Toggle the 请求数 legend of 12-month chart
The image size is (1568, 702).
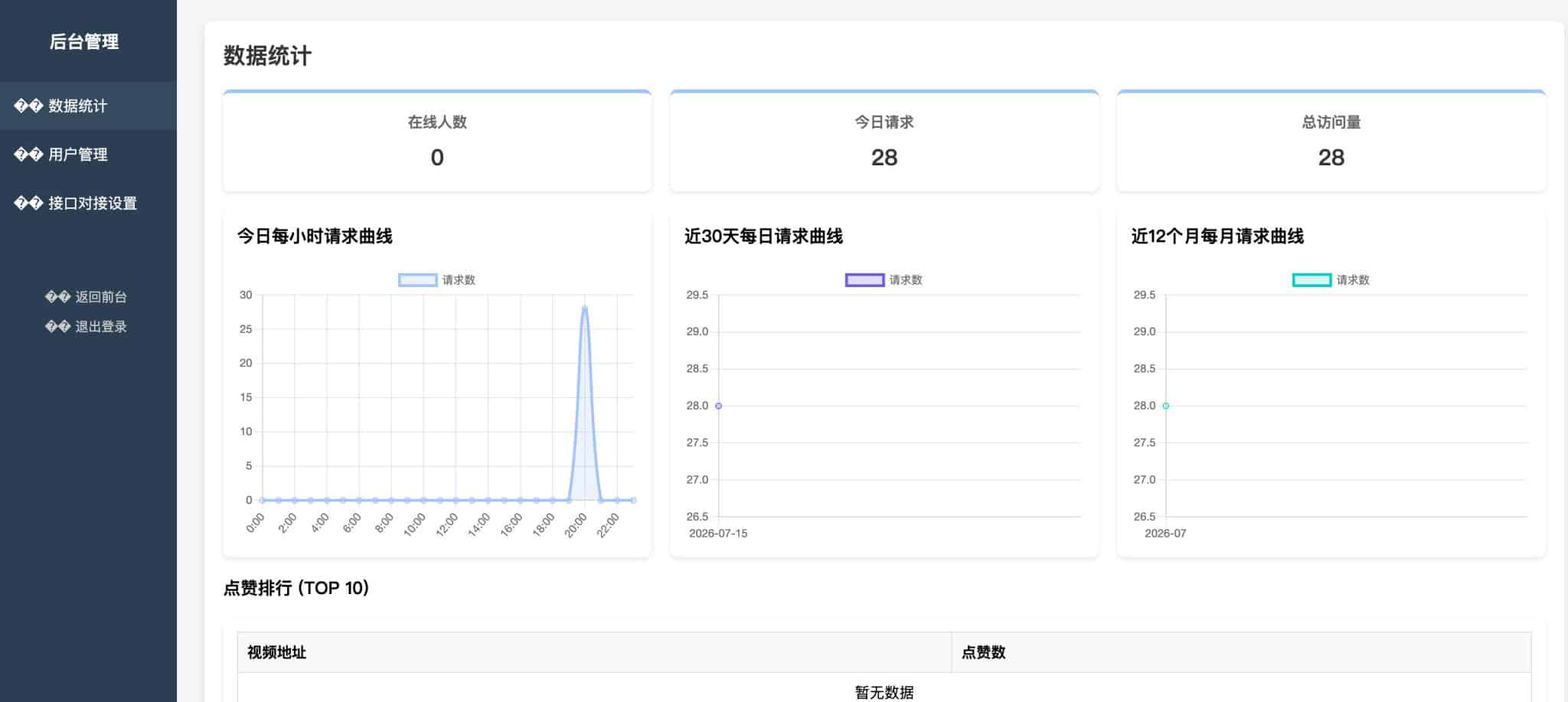click(1331, 280)
